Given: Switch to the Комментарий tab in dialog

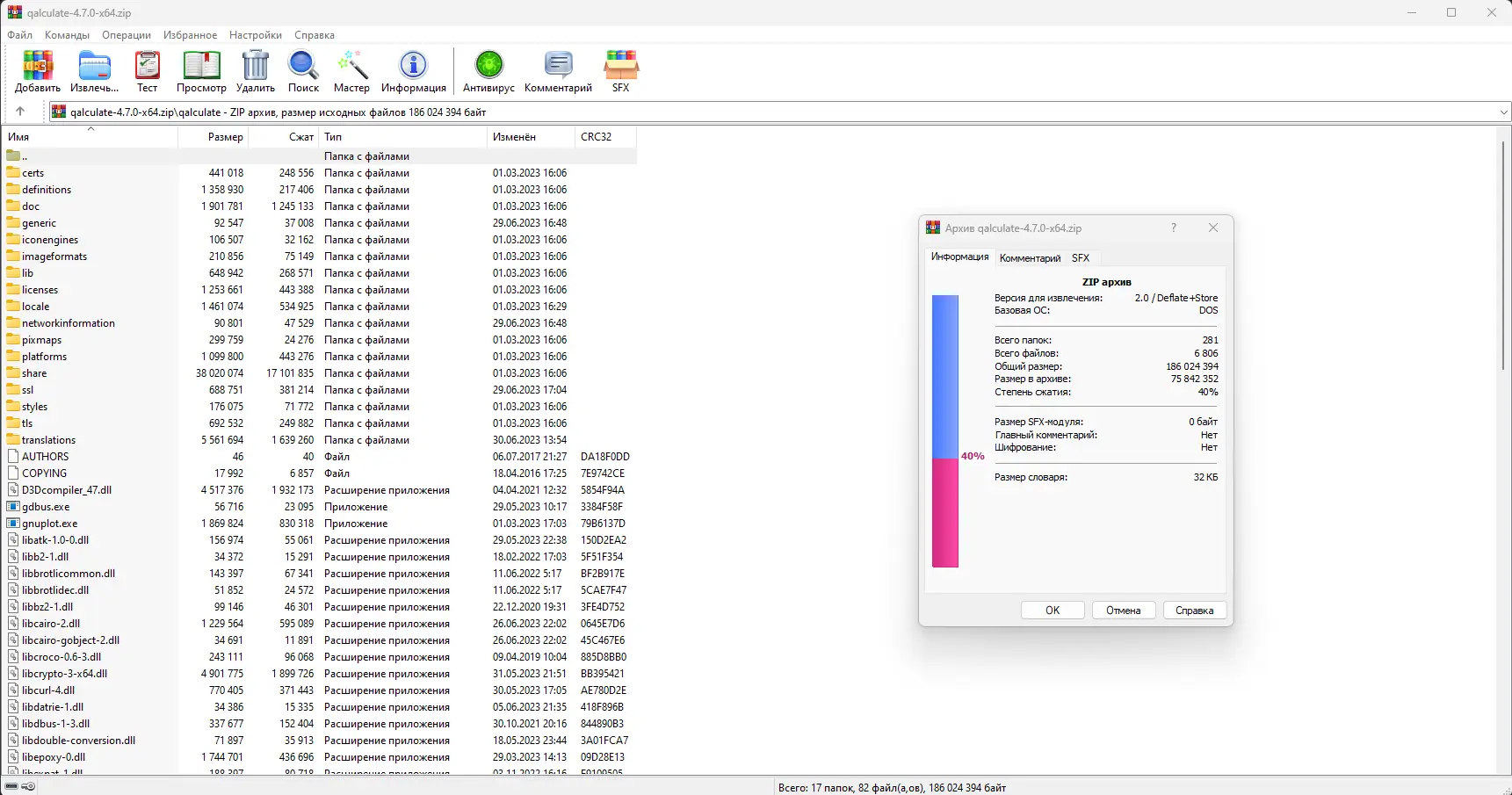Looking at the screenshot, I should (x=1030, y=258).
